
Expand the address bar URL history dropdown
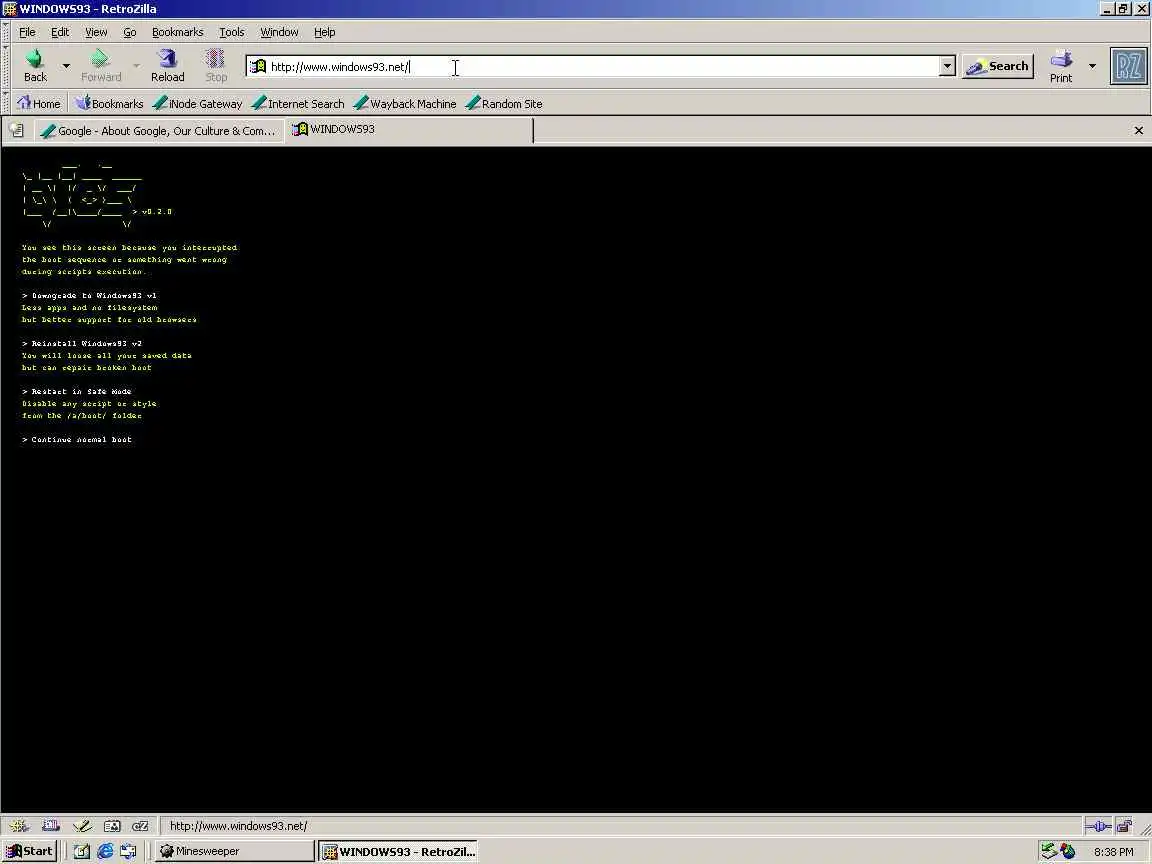[947, 66]
